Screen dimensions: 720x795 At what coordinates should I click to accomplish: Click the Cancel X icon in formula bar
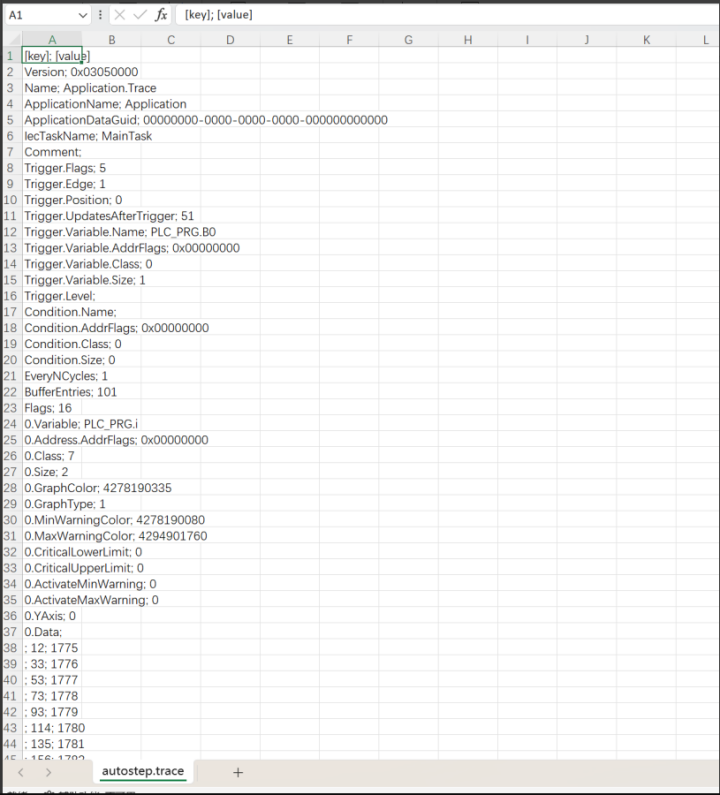pos(119,15)
